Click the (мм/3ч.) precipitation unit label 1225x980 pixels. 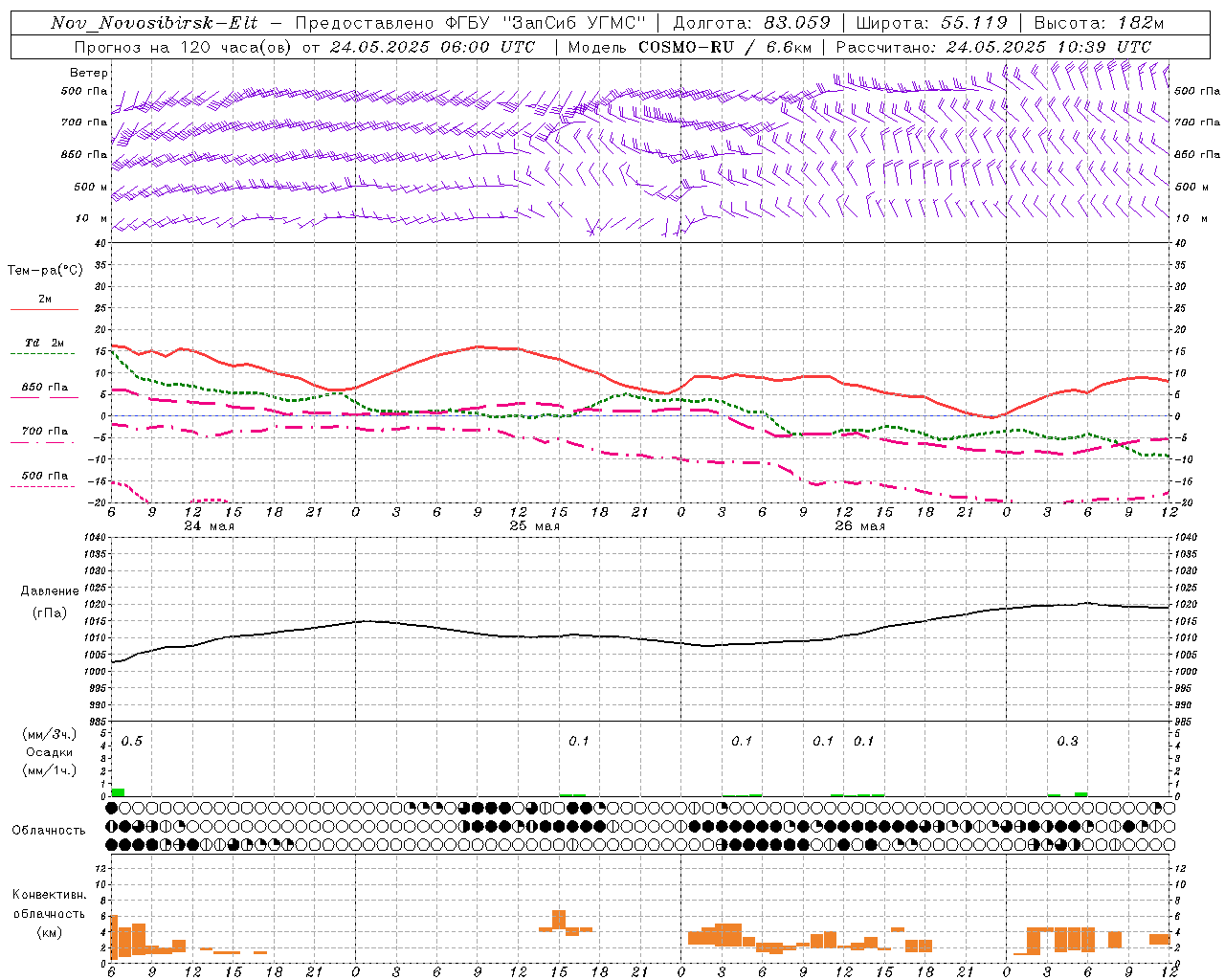(x=49, y=735)
